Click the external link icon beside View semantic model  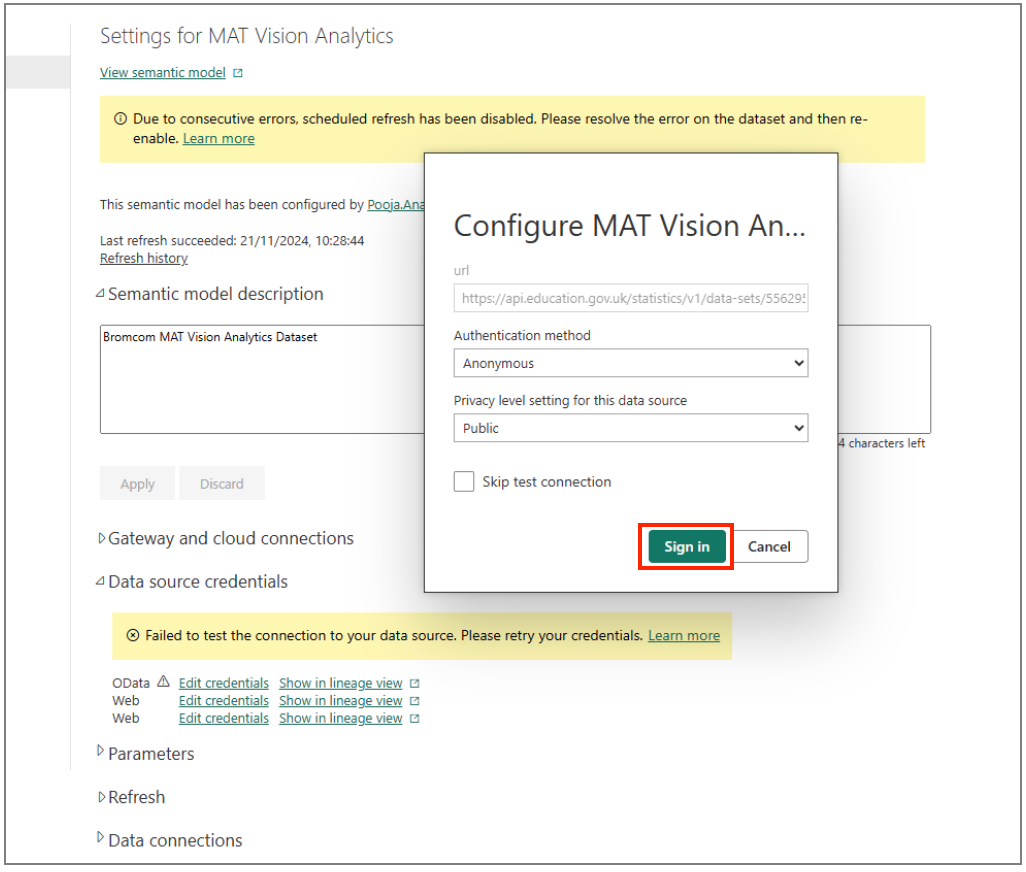point(238,73)
